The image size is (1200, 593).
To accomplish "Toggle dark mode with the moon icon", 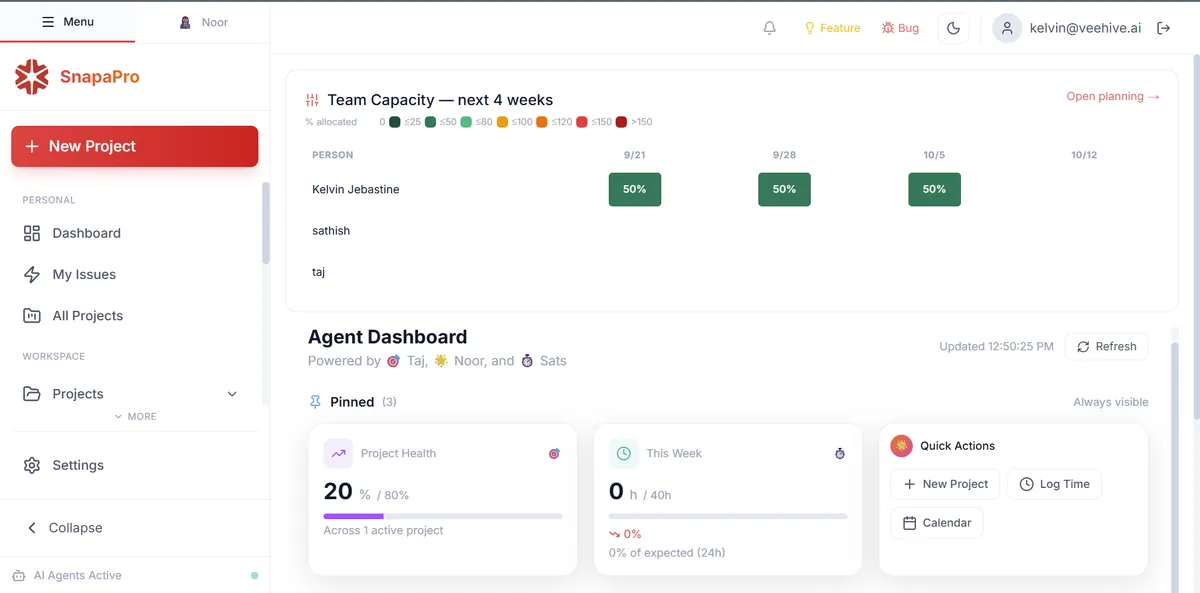I will [x=953, y=28].
